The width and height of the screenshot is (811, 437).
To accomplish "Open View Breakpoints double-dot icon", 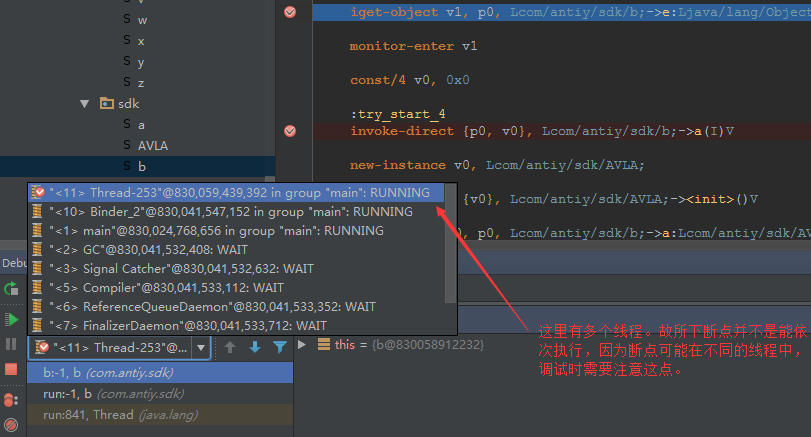I will coord(11,400).
